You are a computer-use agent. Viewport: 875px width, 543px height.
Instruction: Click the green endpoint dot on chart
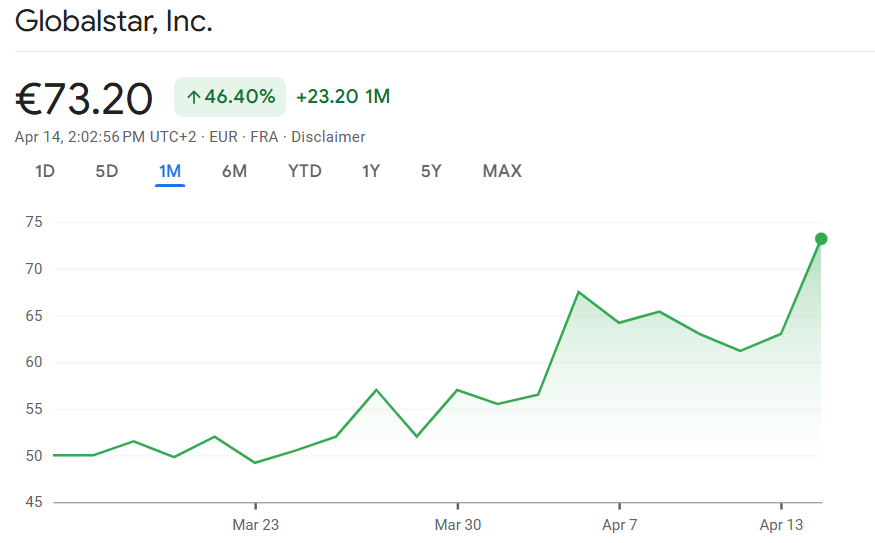click(821, 239)
